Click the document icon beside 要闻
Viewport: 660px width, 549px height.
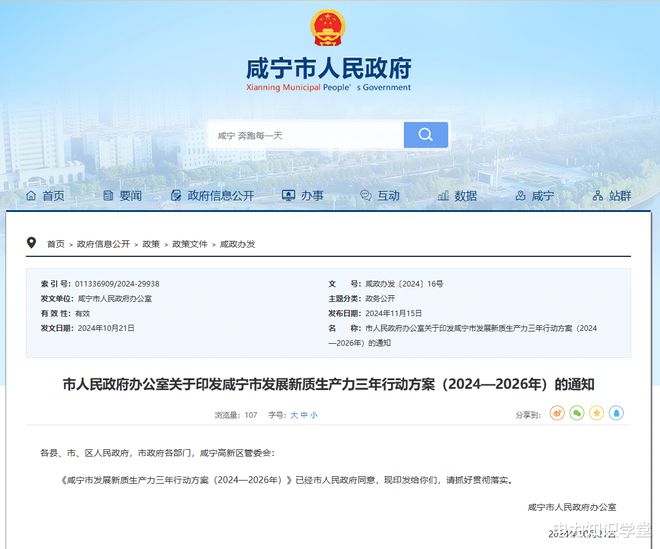click(108, 195)
